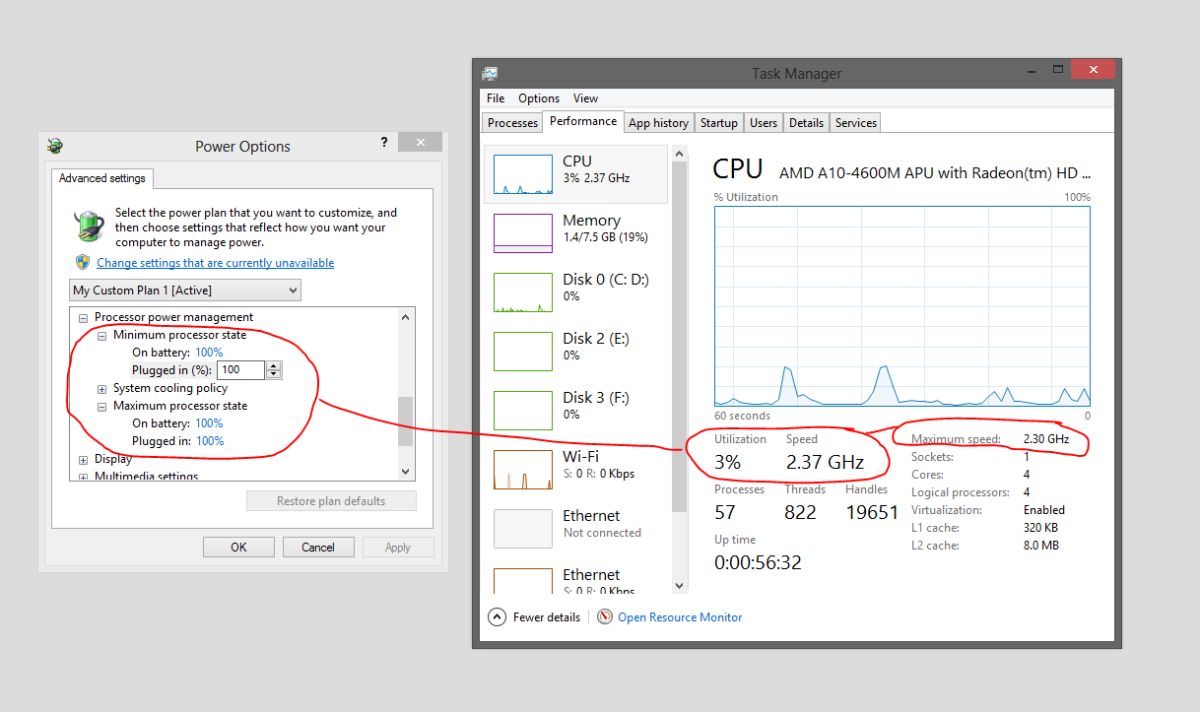Viewport: 1200px width, 712px height.
Task: Select the CPU graph thumbnail in sidebar
Action: coord(523,174)
